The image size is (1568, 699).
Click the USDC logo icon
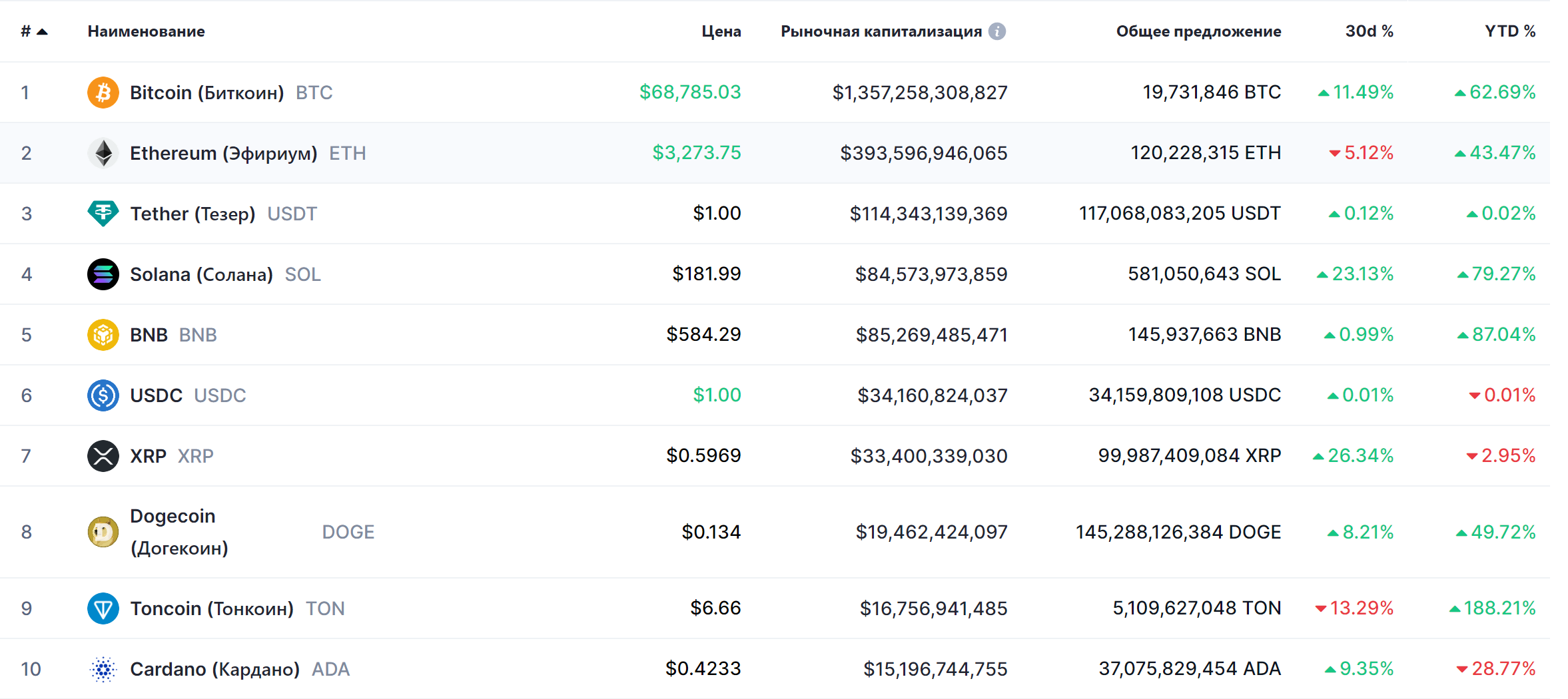coord(103,395)
